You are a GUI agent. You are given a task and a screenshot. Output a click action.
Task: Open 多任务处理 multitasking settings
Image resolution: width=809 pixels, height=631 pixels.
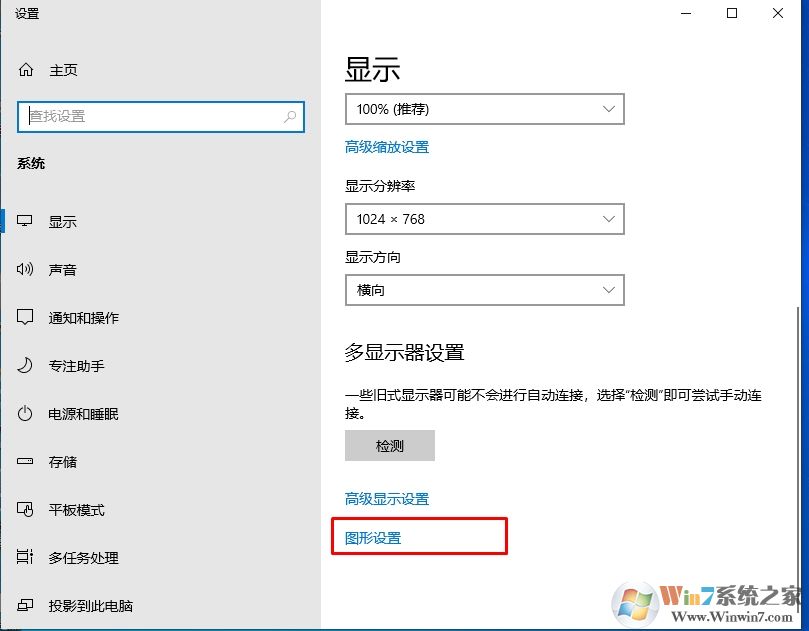pos(24,558)
